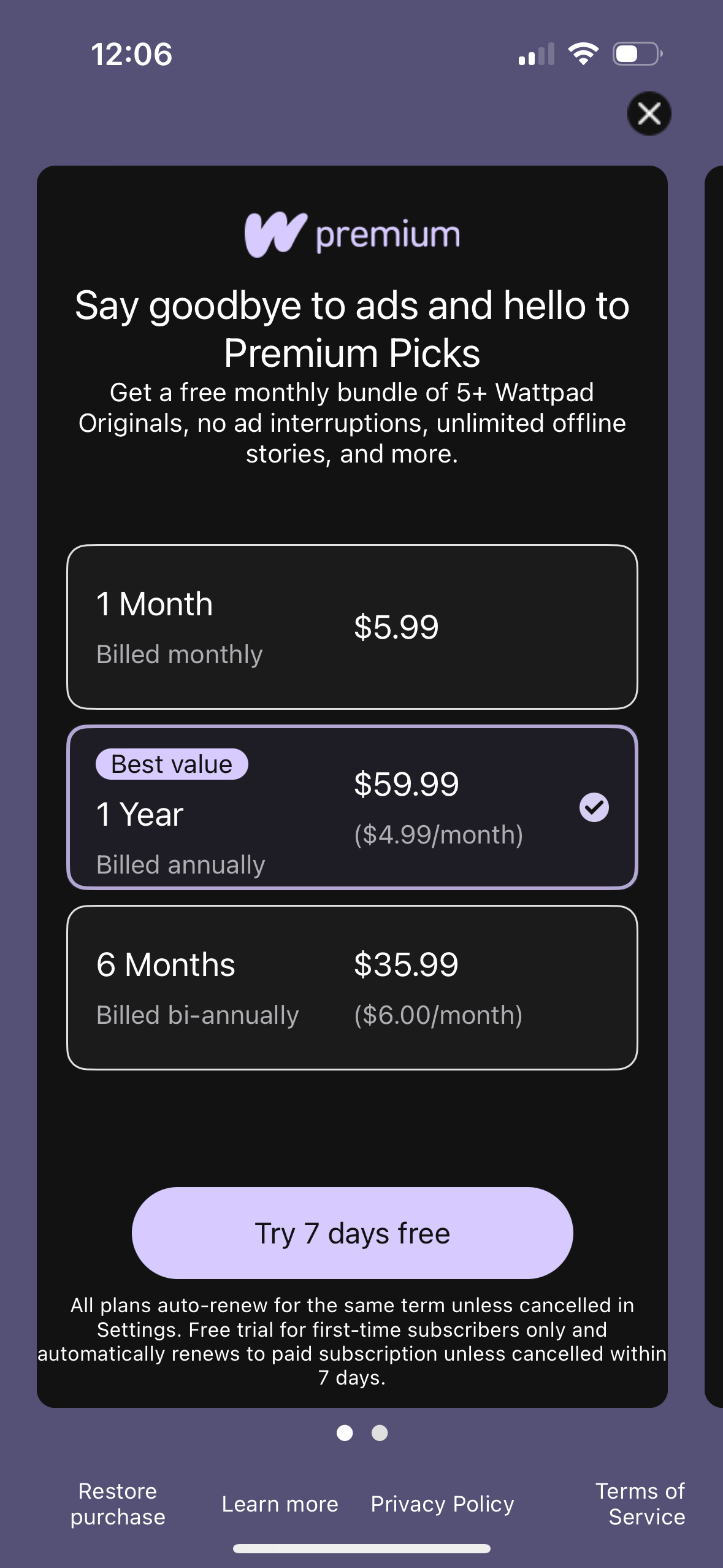Tap the $59.99 annual price
Viewport: 723px width, 1568px height.
point(406,784)
